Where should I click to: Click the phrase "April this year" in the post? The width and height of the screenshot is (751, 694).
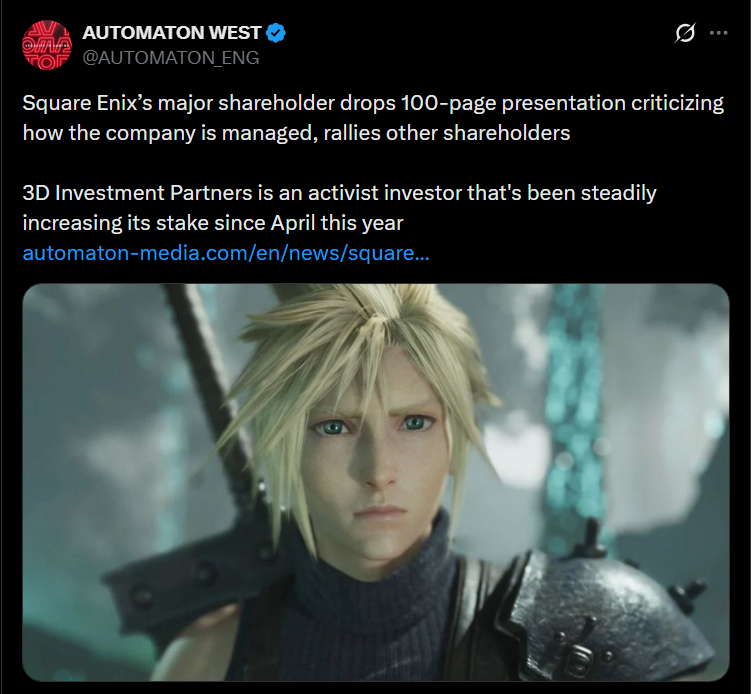pyautogui.click(x=337, y=223)
